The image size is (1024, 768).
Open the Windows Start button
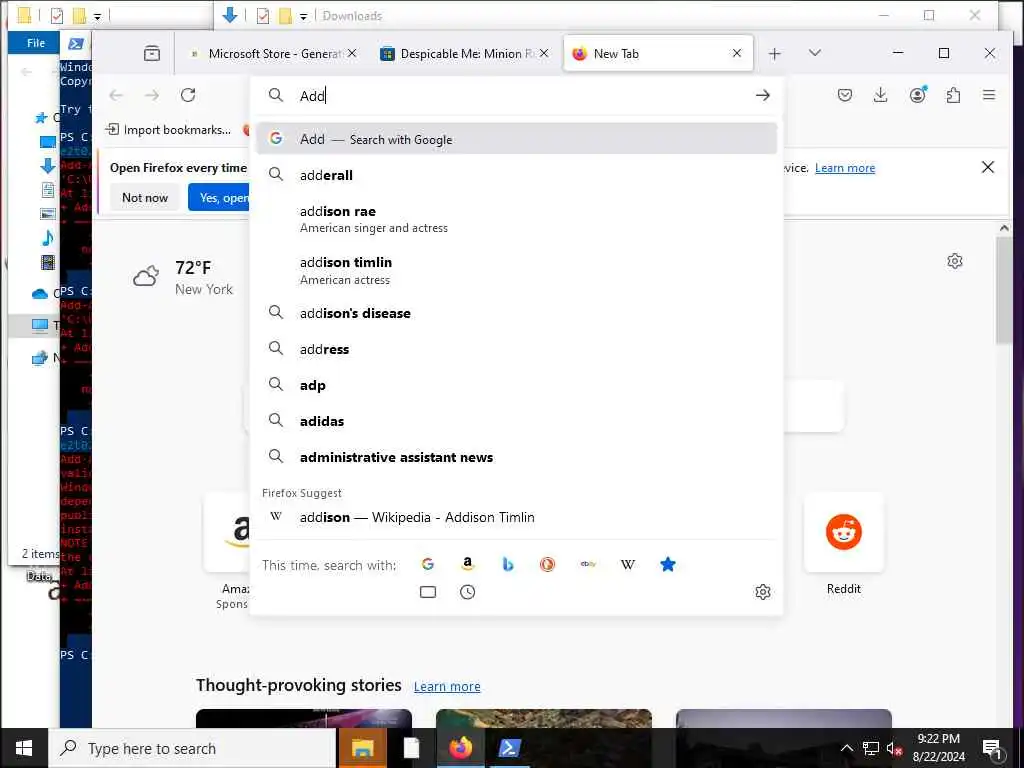tap(24, 748)
